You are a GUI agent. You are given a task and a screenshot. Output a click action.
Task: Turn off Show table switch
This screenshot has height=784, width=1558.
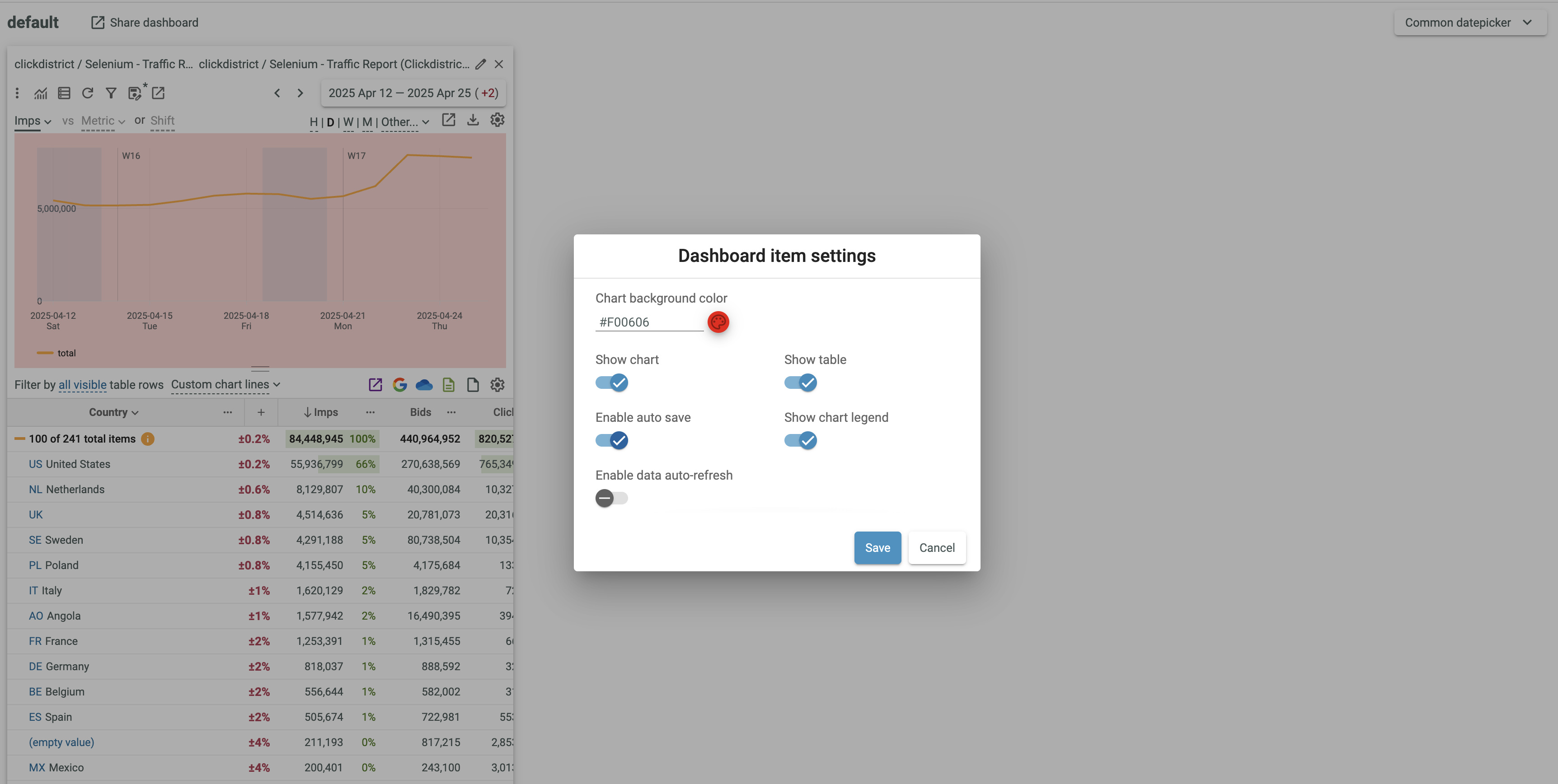click(x=800, y=383)
